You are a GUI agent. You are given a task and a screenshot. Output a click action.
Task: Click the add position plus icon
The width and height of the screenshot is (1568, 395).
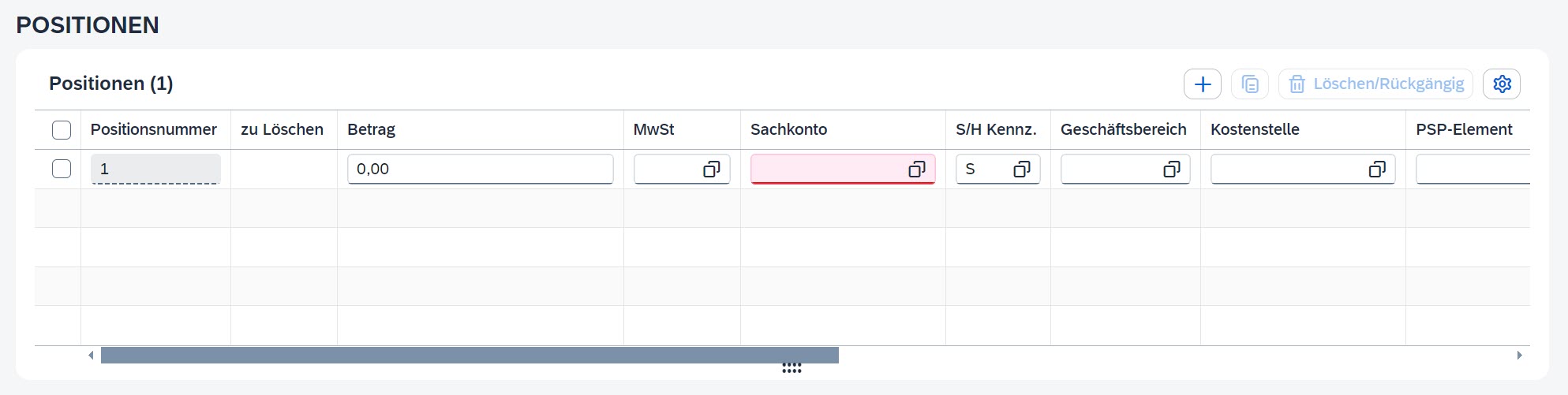(1202, 84)
